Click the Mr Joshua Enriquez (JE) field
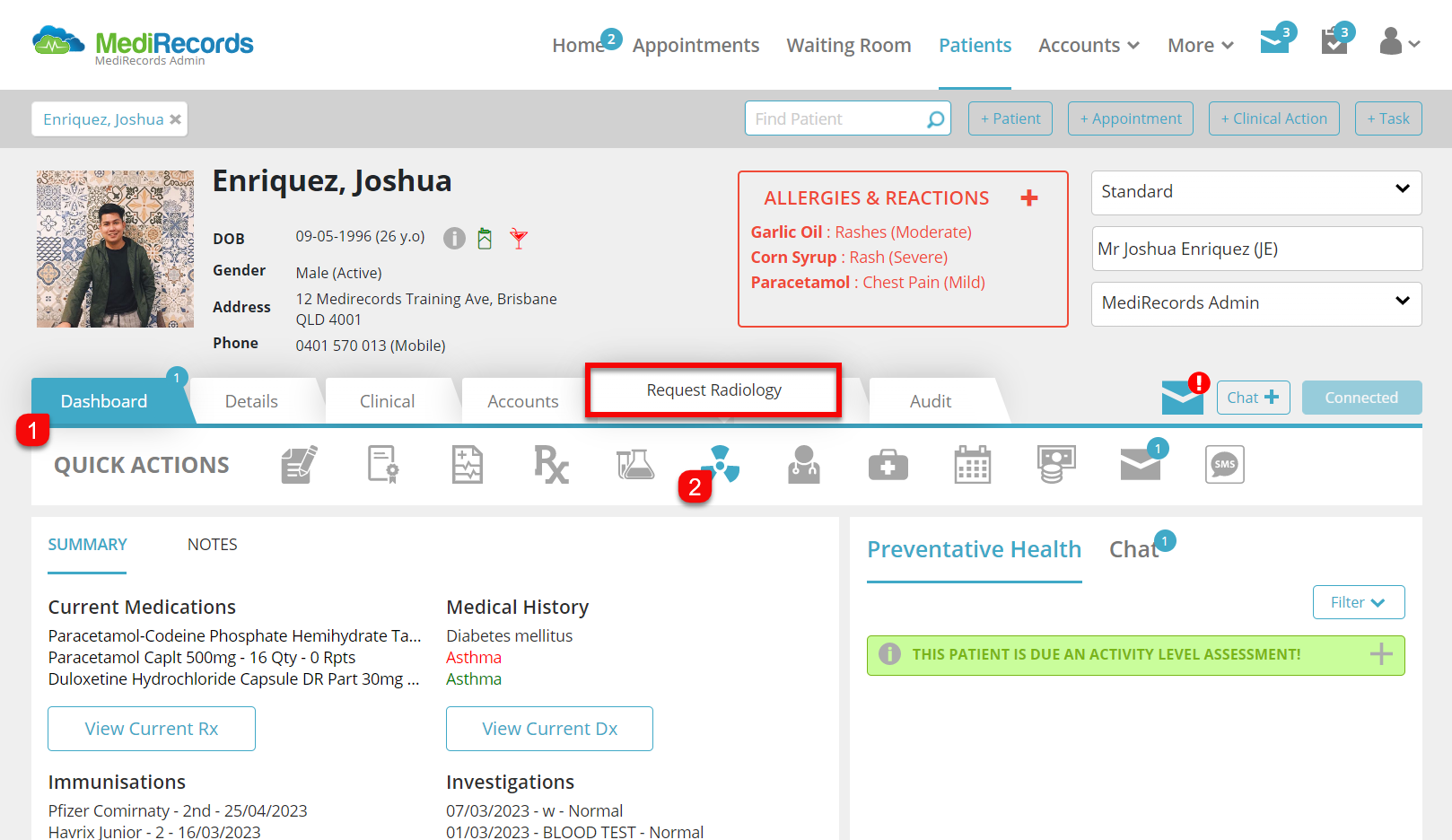 click(x=1256, y=249)
